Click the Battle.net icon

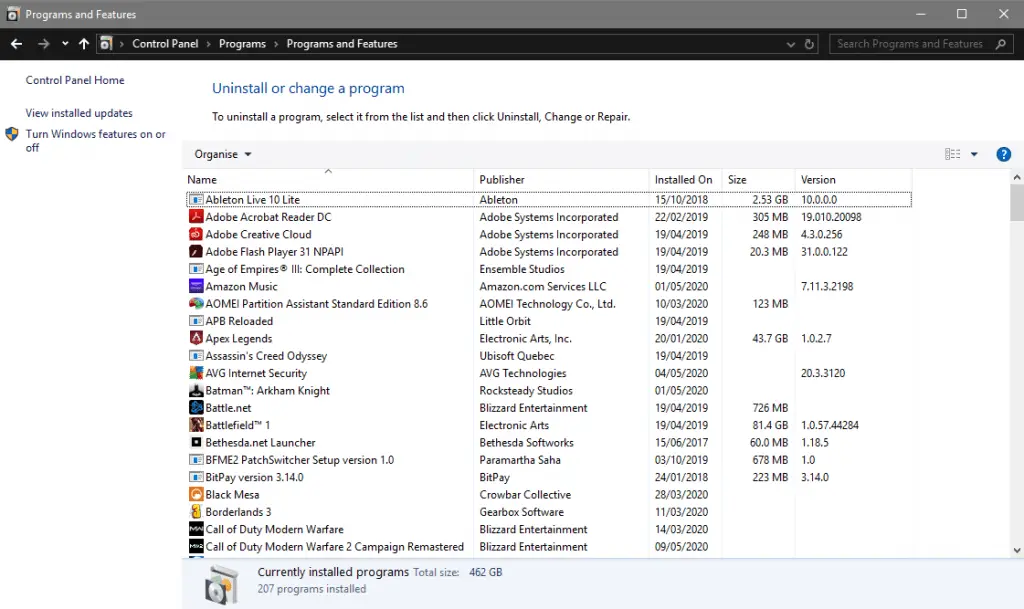196,407
